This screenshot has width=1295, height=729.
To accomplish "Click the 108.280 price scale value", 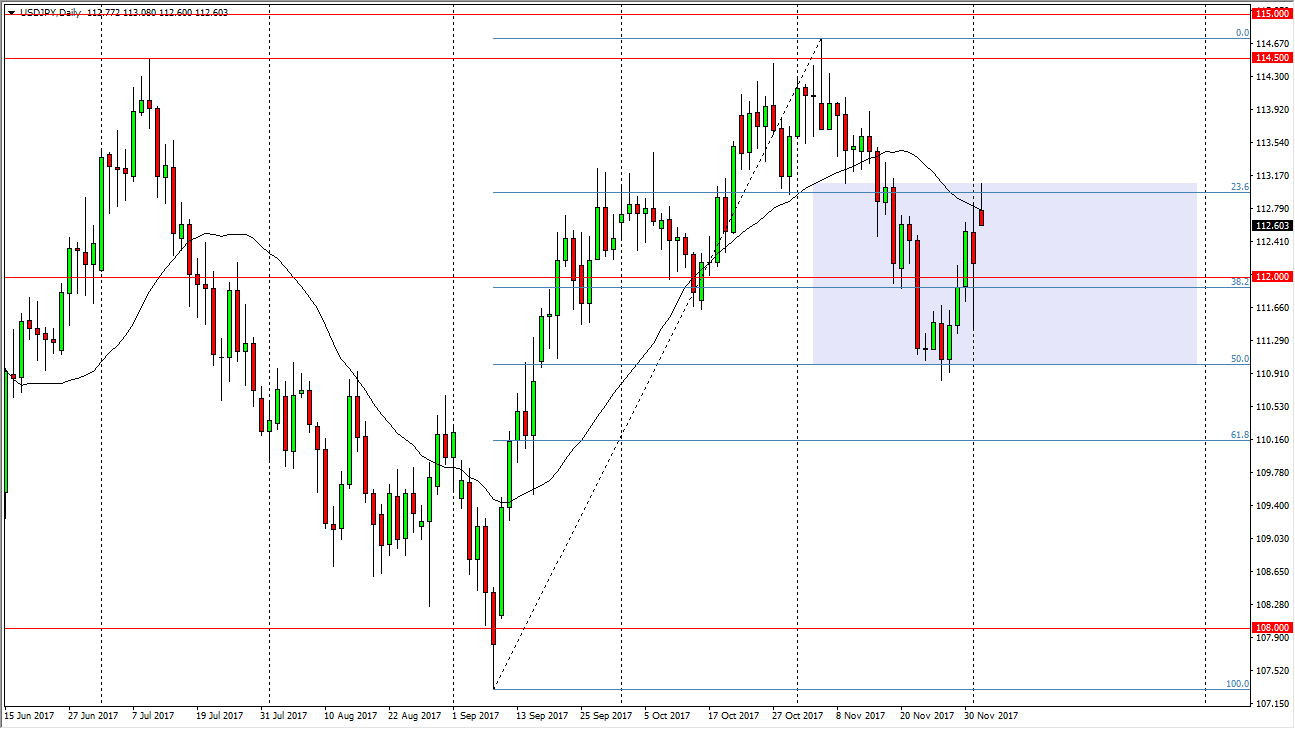I will pos(1274,605).
